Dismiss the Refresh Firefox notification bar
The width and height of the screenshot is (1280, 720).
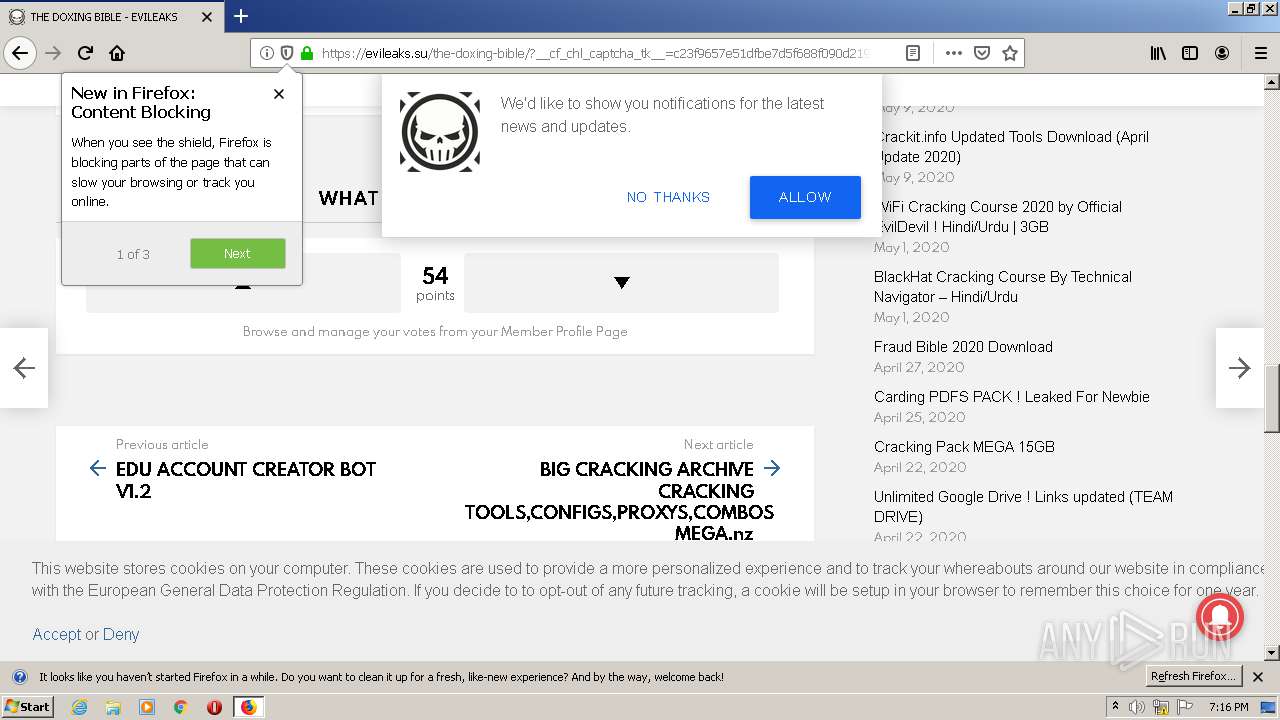tap(1258, 677)
